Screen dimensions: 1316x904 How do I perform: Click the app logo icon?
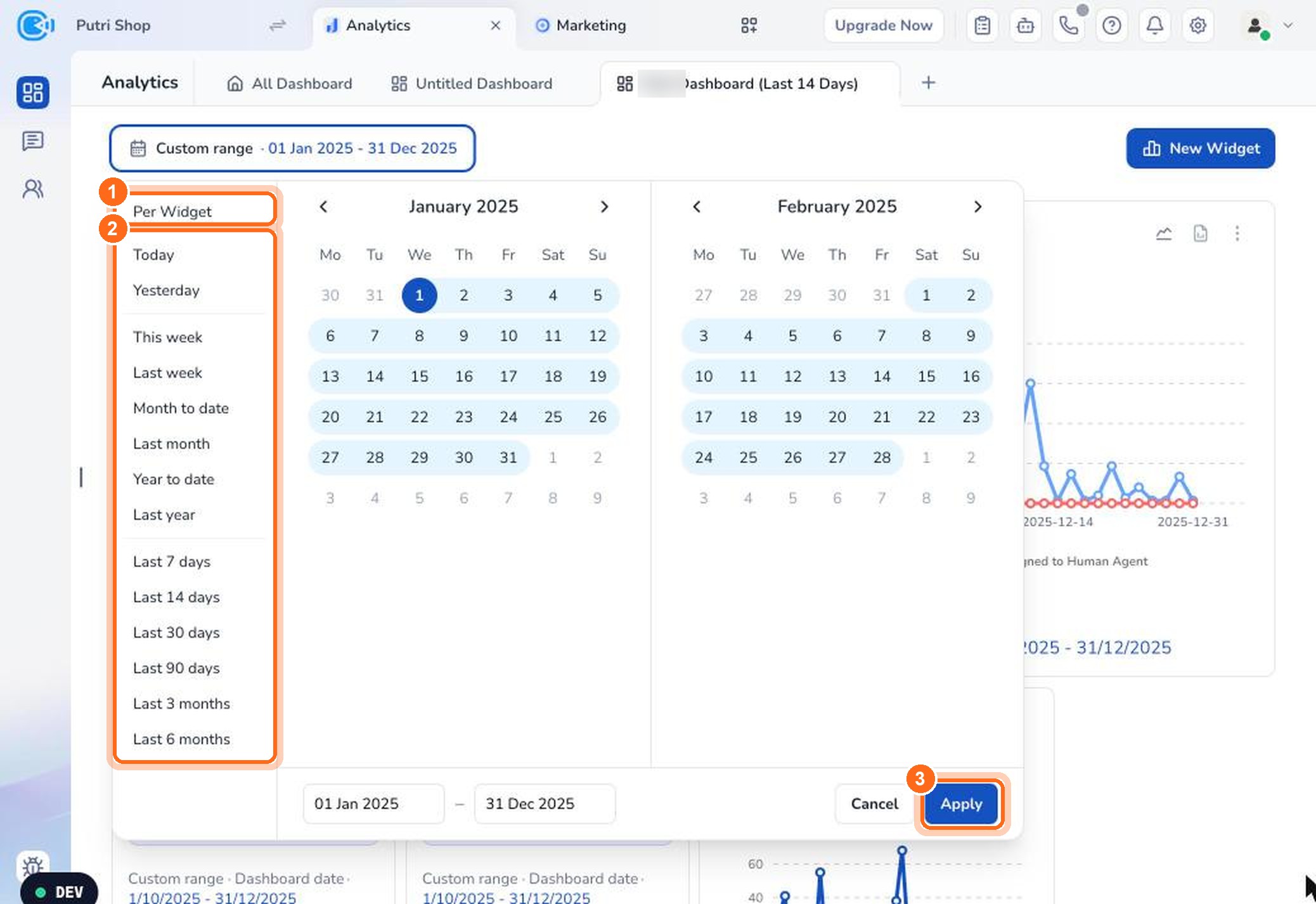point(35,25)
